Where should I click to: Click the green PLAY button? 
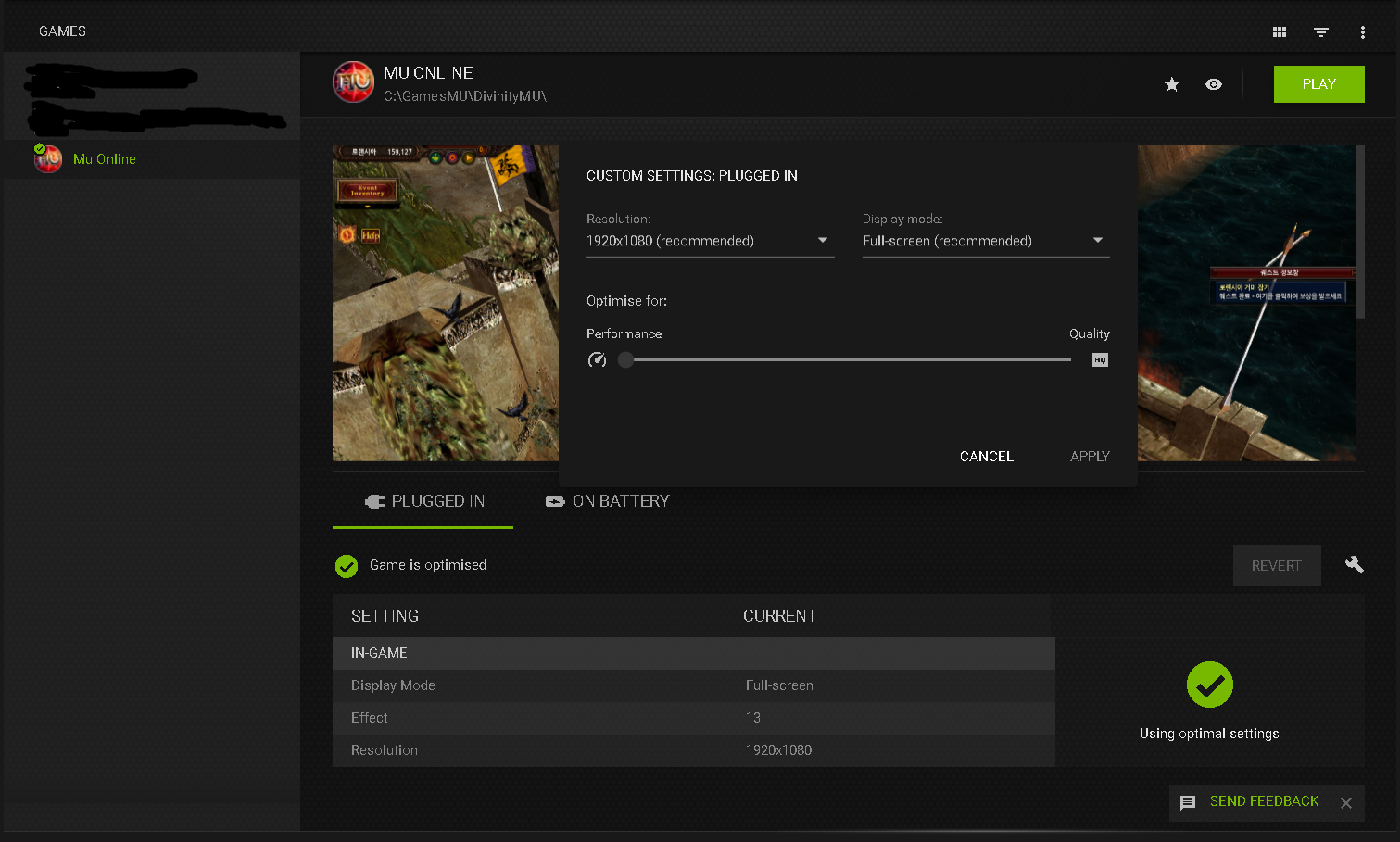tap(1318, 84)
